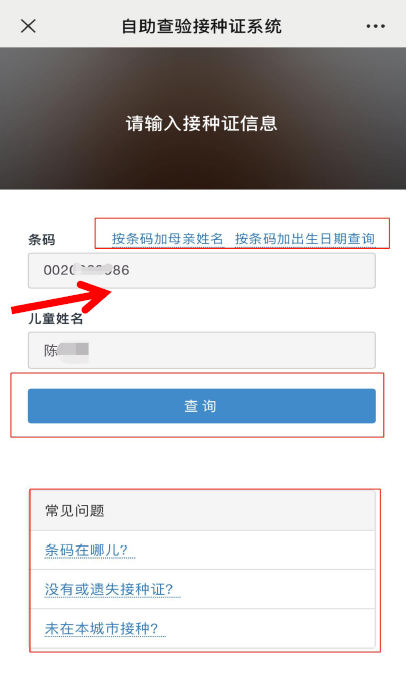Switch to 按条码加出生日期查询 mode
The height and width of the screenshot is (696, 408).
tap(305, 239)
